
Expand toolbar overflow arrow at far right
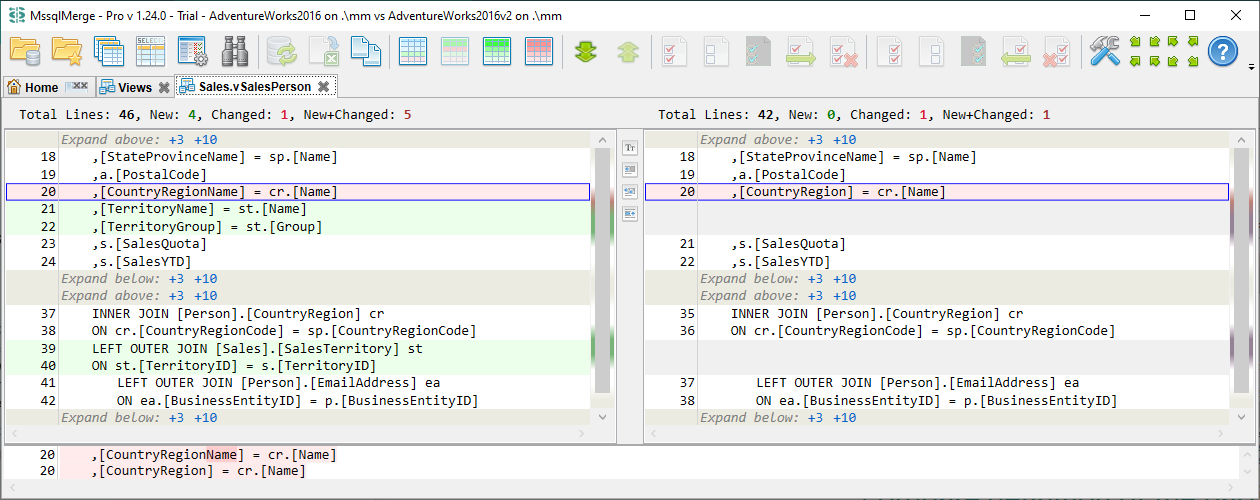coord(1252,67)
